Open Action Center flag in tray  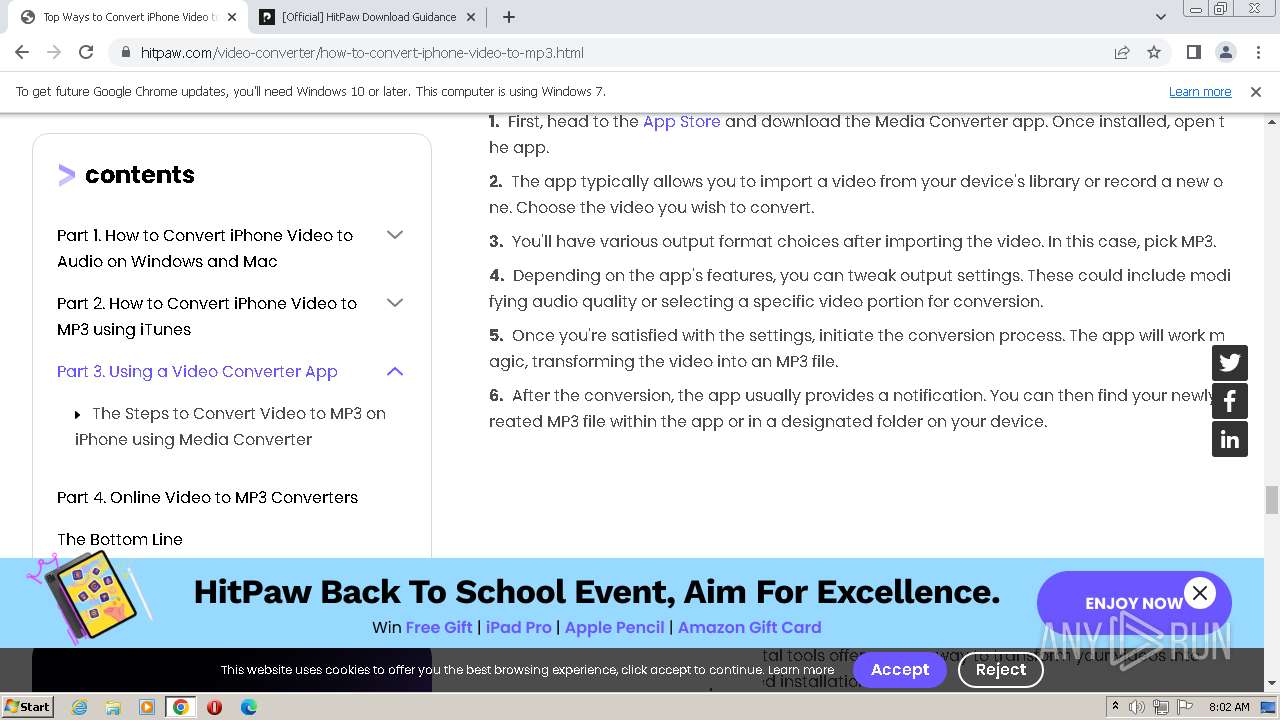[1183, 707]
